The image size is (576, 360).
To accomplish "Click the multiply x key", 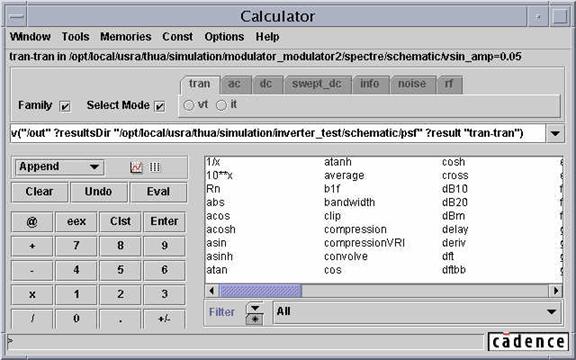I will [32, 295].
